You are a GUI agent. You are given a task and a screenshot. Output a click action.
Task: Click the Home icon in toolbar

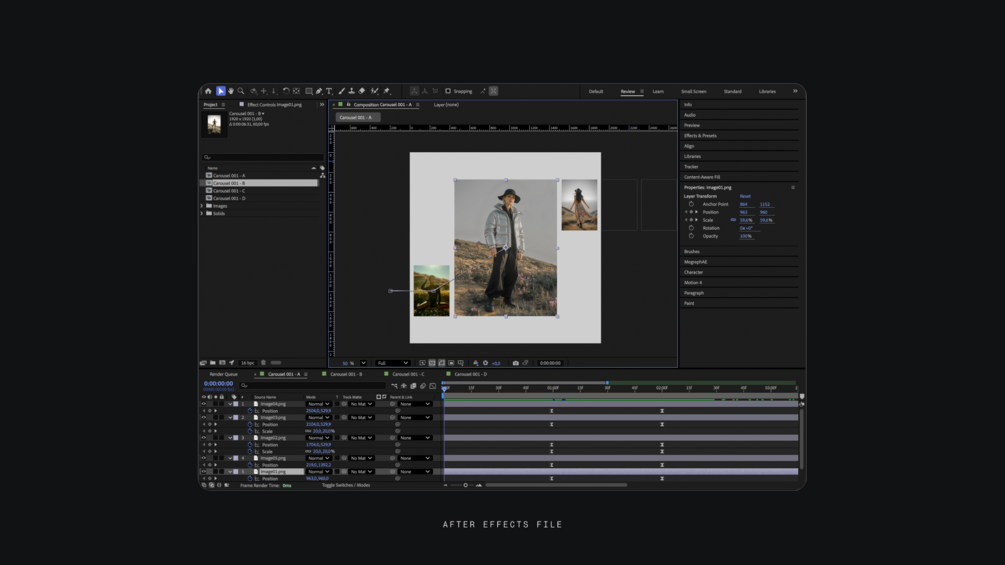209,91
